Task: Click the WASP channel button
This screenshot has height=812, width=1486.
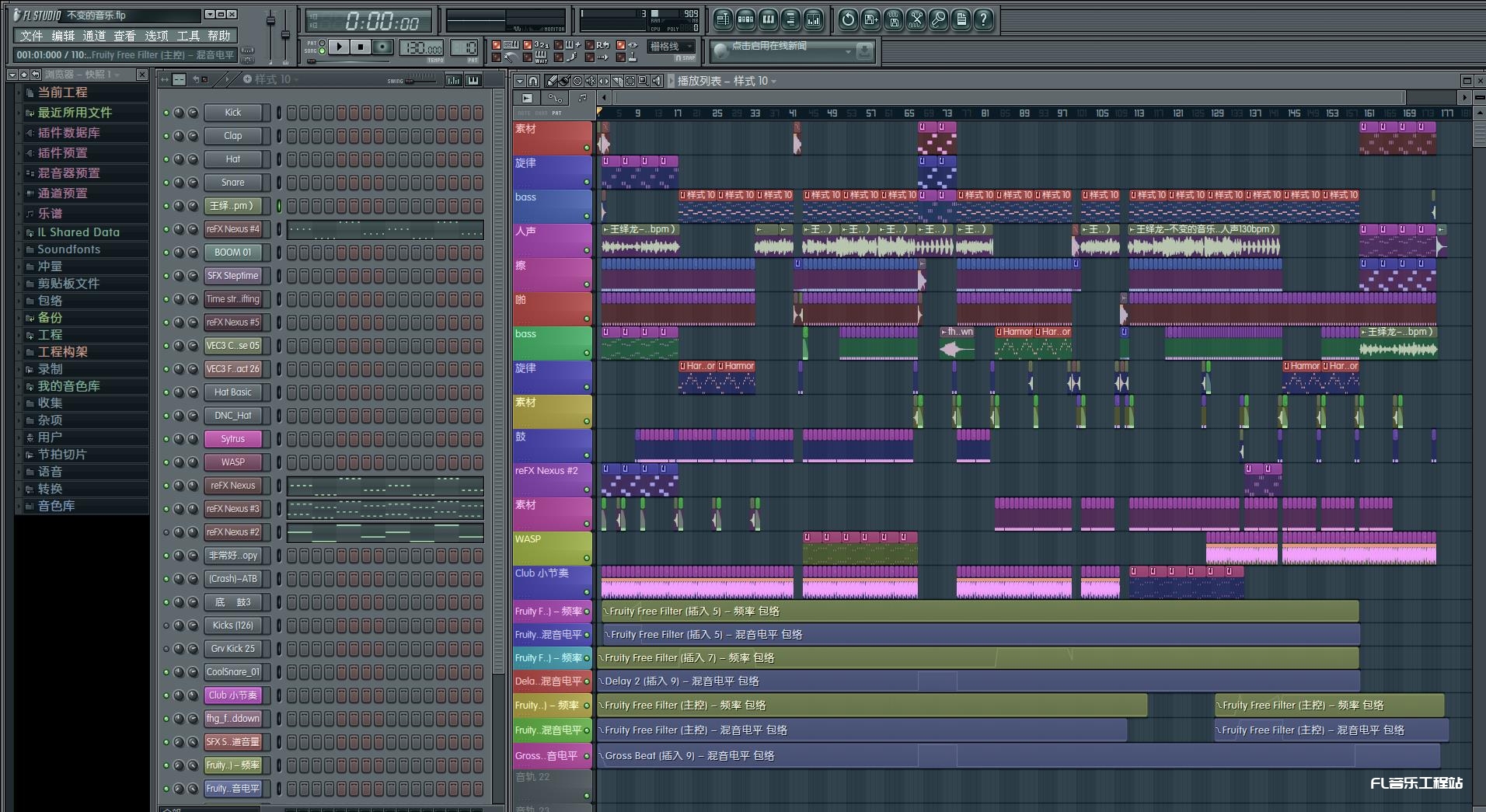Action: point(232,462)
